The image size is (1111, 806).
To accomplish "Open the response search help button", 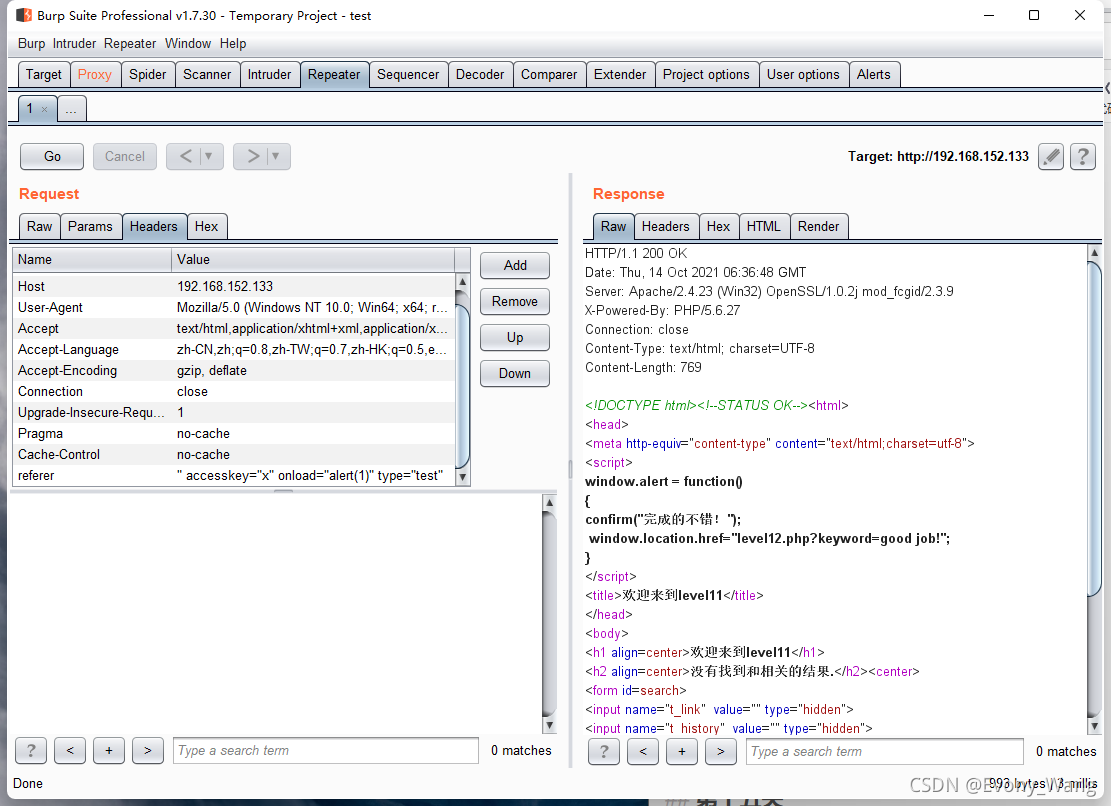I will (x=604, y=751).
